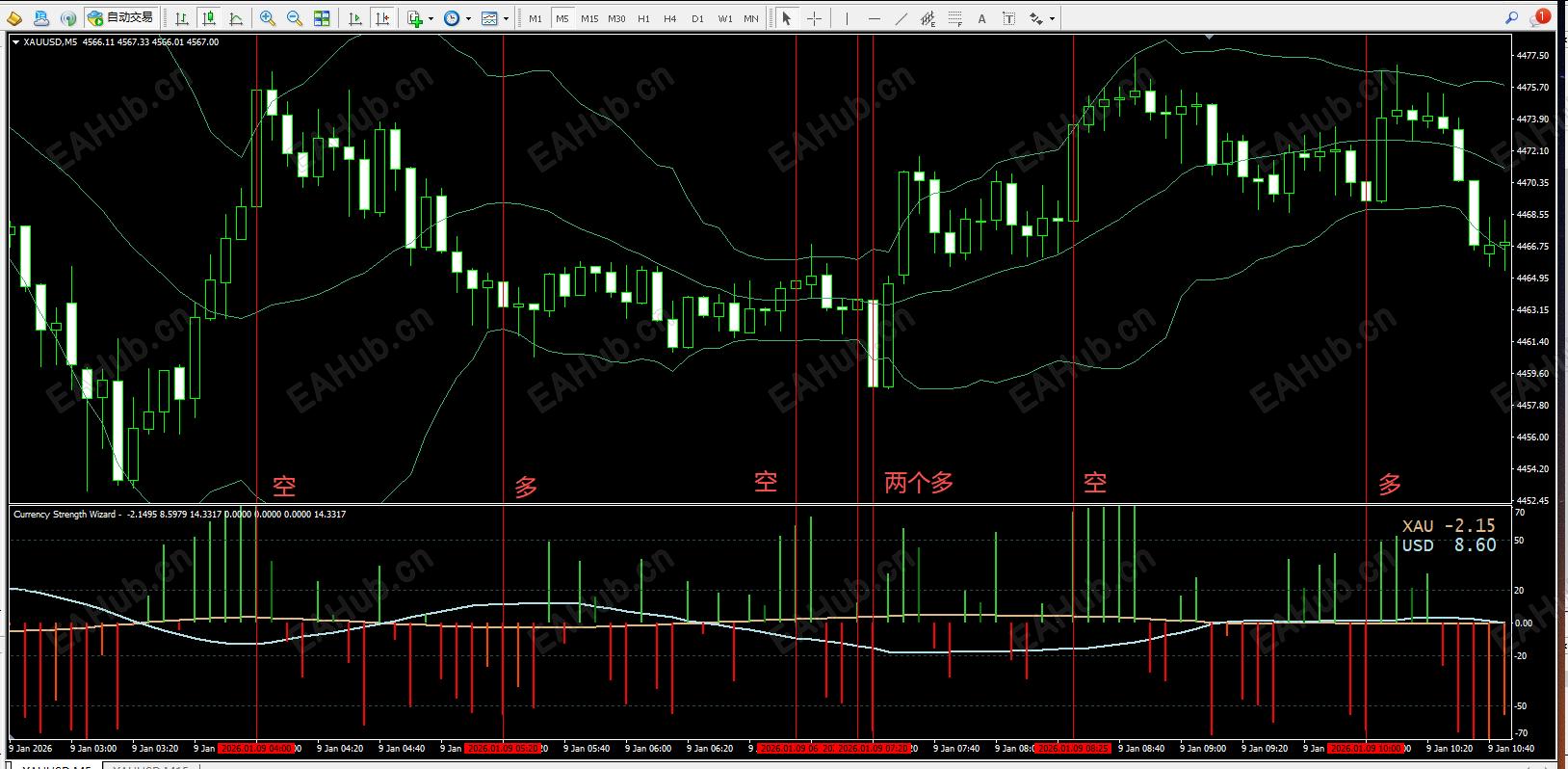Switch to the W1 timeframe
Image resolution: width=1568 pixels, height=769 pixels.
coord(724,18)
